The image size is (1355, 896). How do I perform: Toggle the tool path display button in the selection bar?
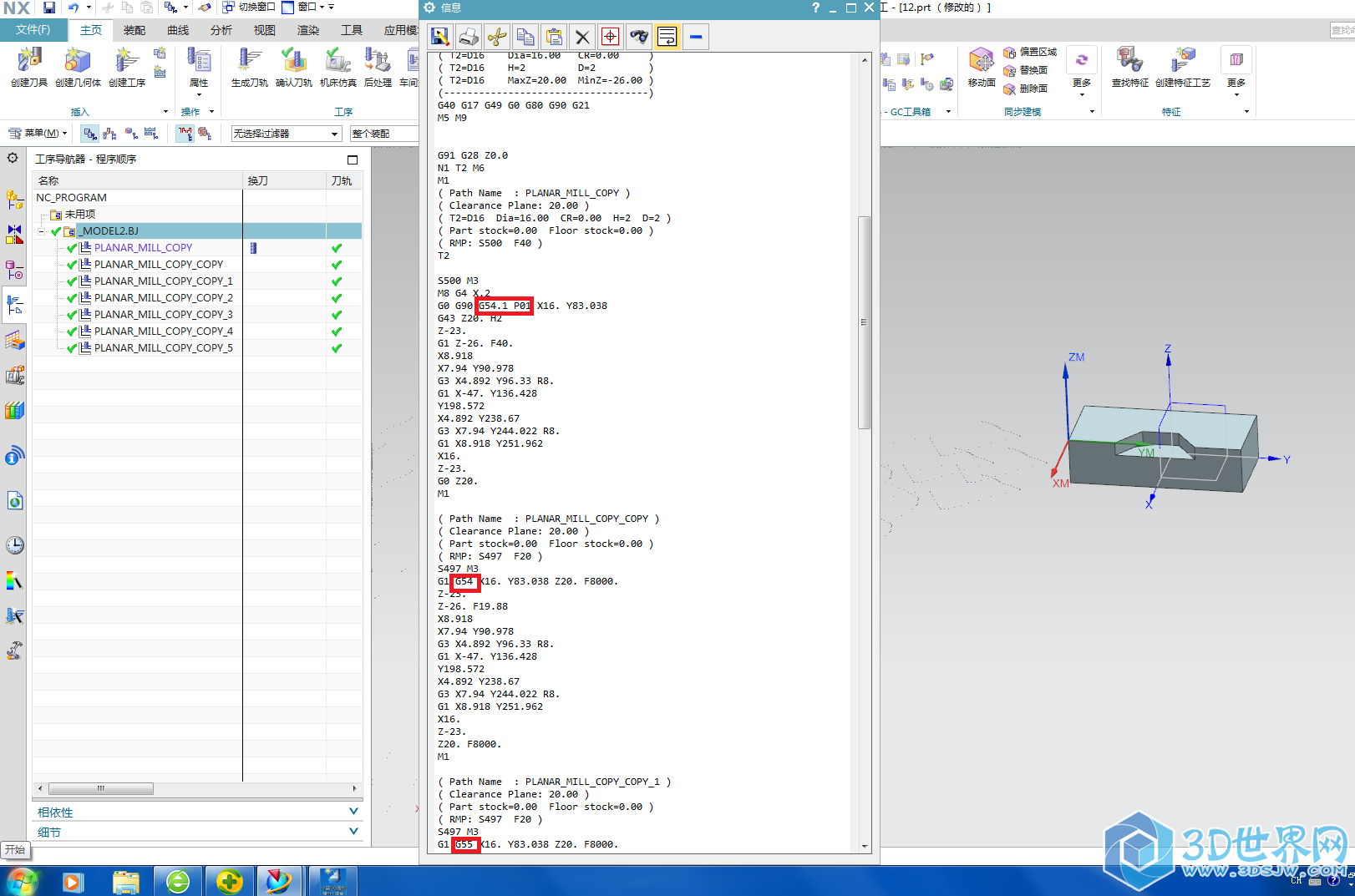pyautogui.click(x=185, y=134)
